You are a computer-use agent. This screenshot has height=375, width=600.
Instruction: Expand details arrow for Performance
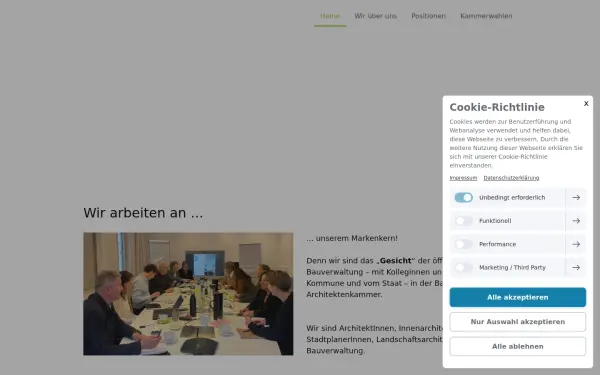(x=576, y=244)
